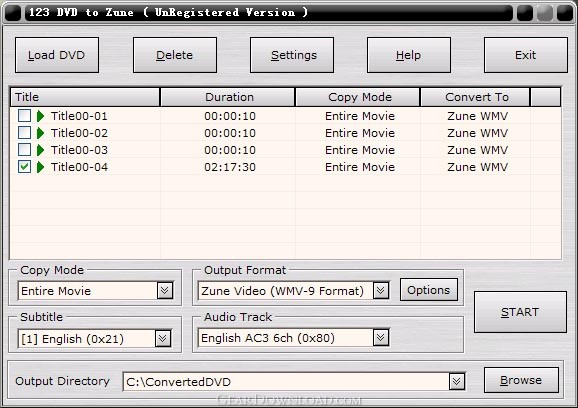Click Entire Movie cell in Title00-03 row

click(x=360, y=150)
